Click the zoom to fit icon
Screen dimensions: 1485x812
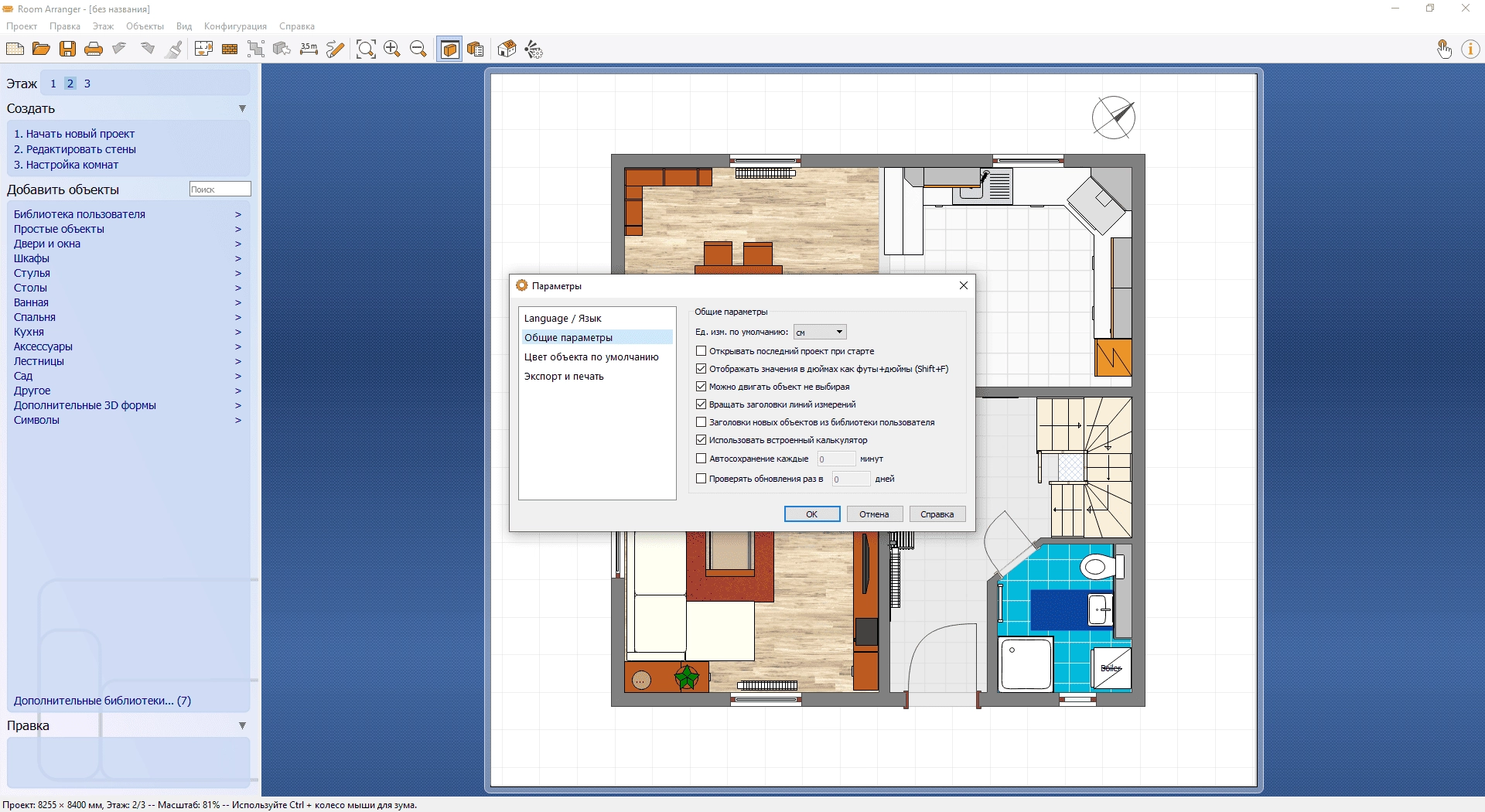coord(366,49)
